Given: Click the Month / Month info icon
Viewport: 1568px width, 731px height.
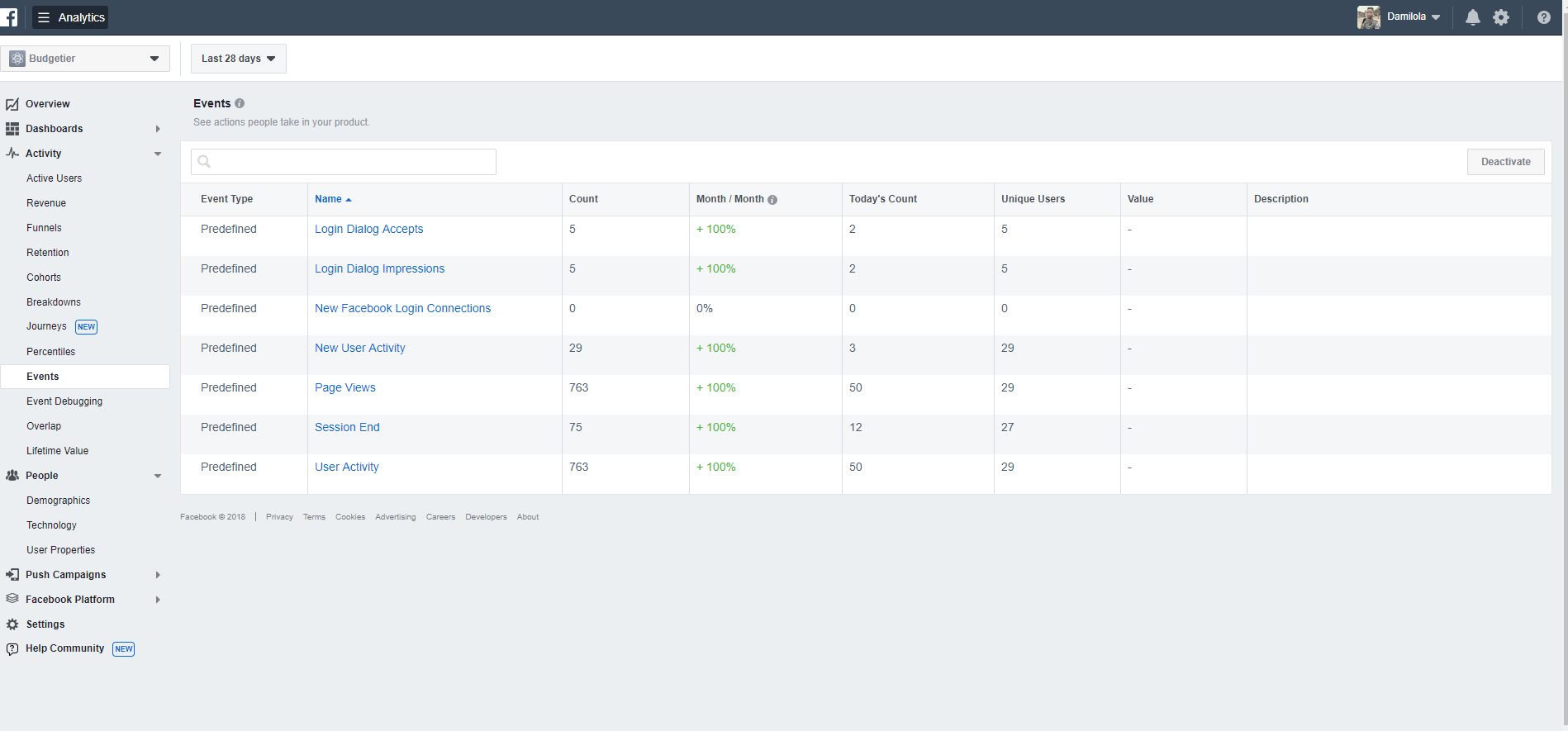Looking at the screenshot, I should click(x=772, y=200).
